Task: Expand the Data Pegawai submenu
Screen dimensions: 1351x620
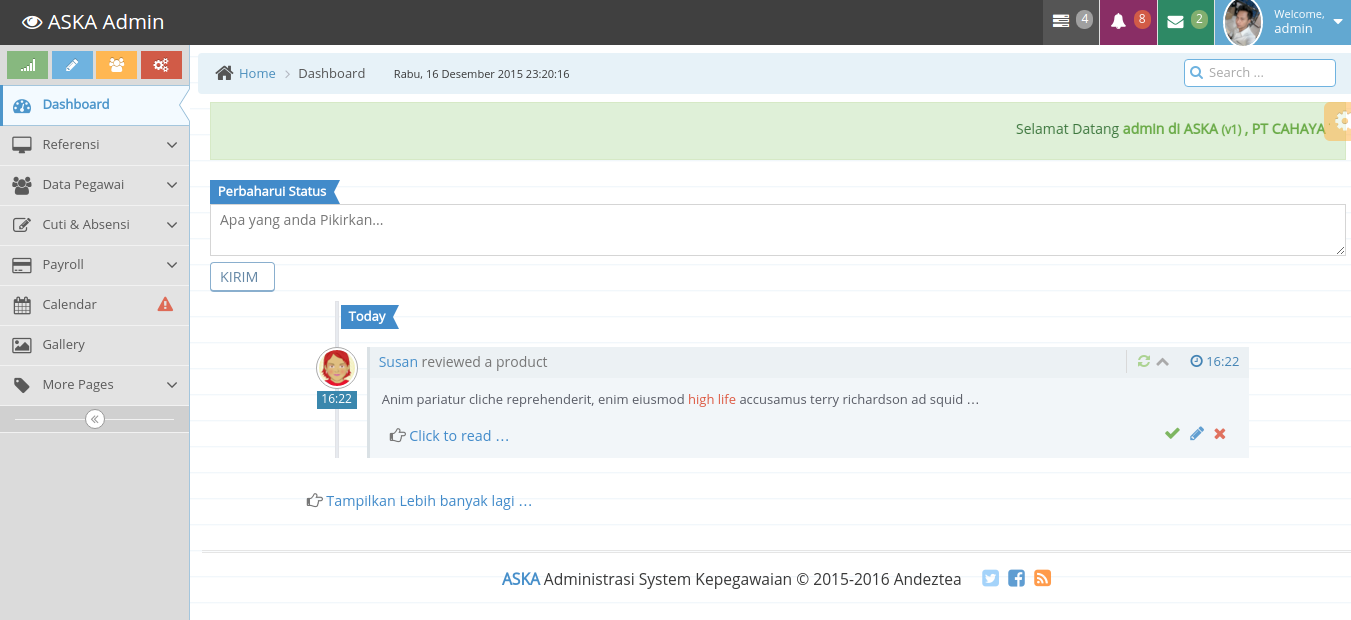Action: pyautogui.click(x=95, y=185)
